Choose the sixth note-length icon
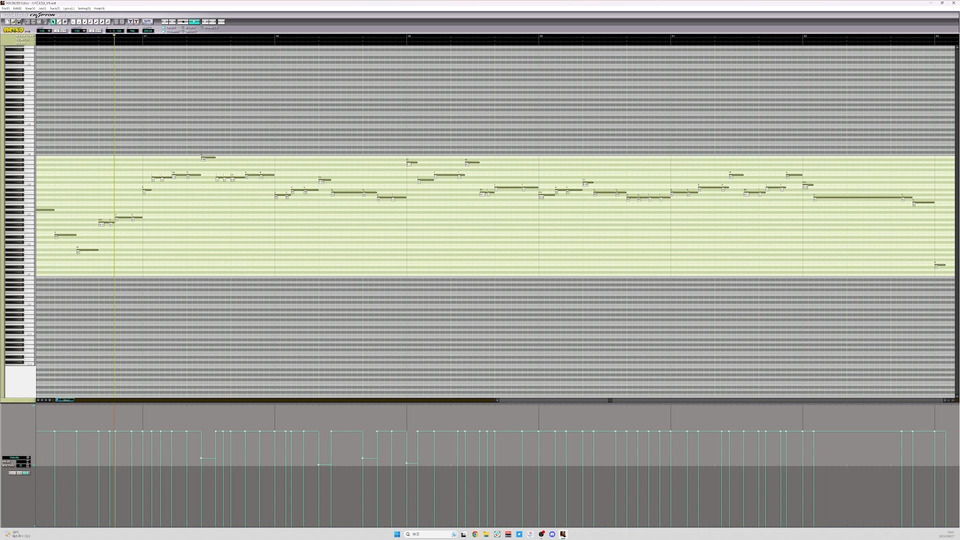 pos(102,21)
